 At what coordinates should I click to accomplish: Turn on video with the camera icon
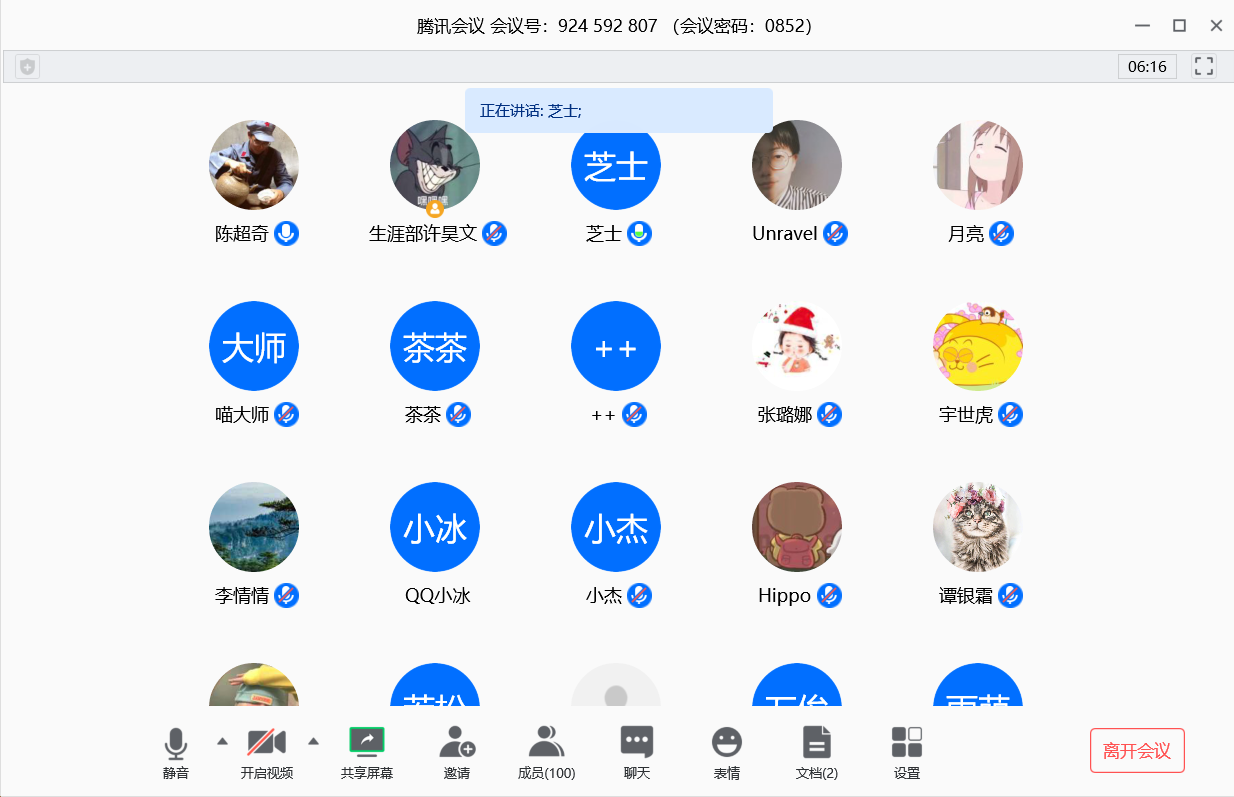(267, 743)
